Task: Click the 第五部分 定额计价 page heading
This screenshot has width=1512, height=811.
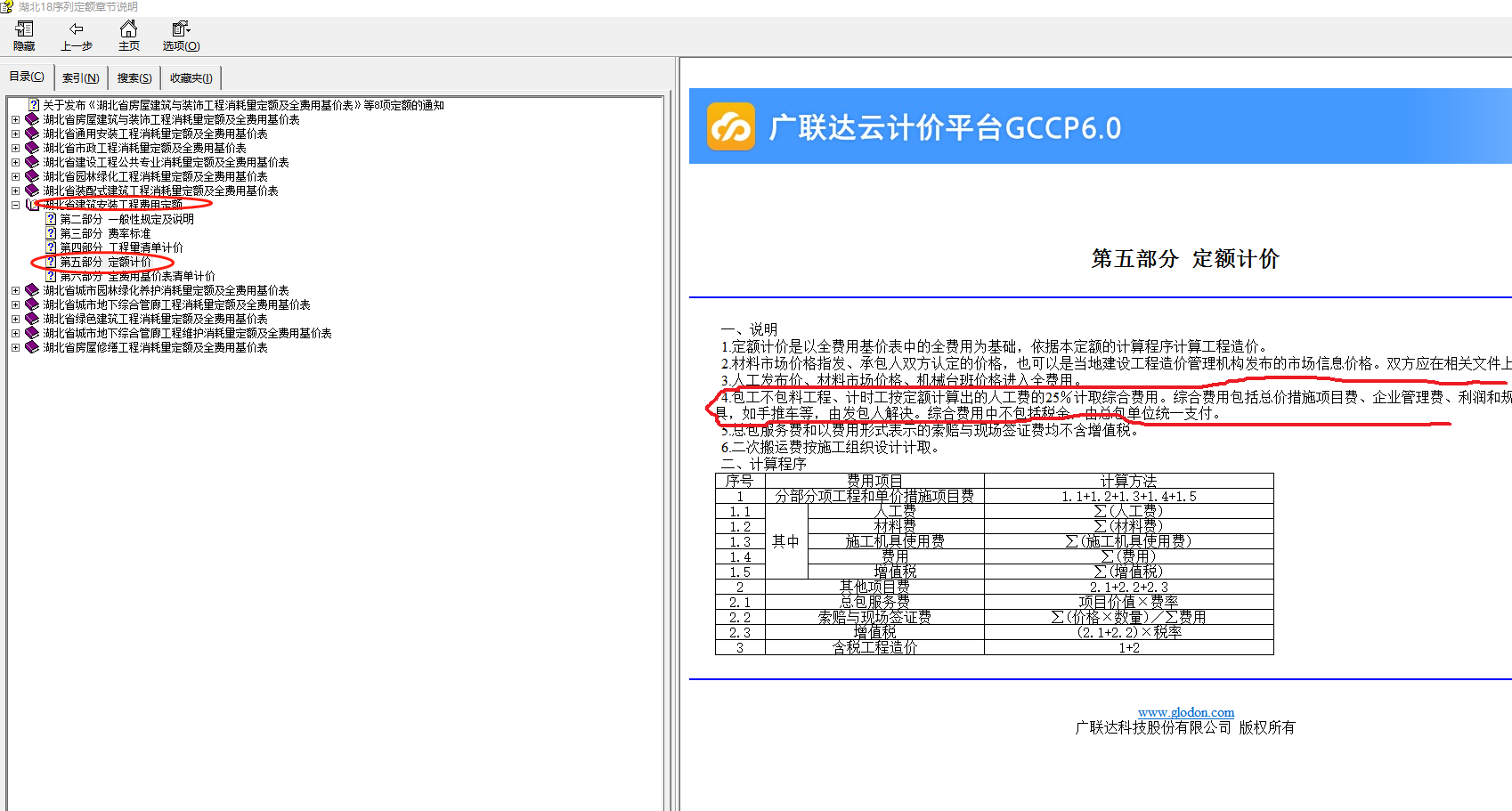Action: click(1185, 259)
